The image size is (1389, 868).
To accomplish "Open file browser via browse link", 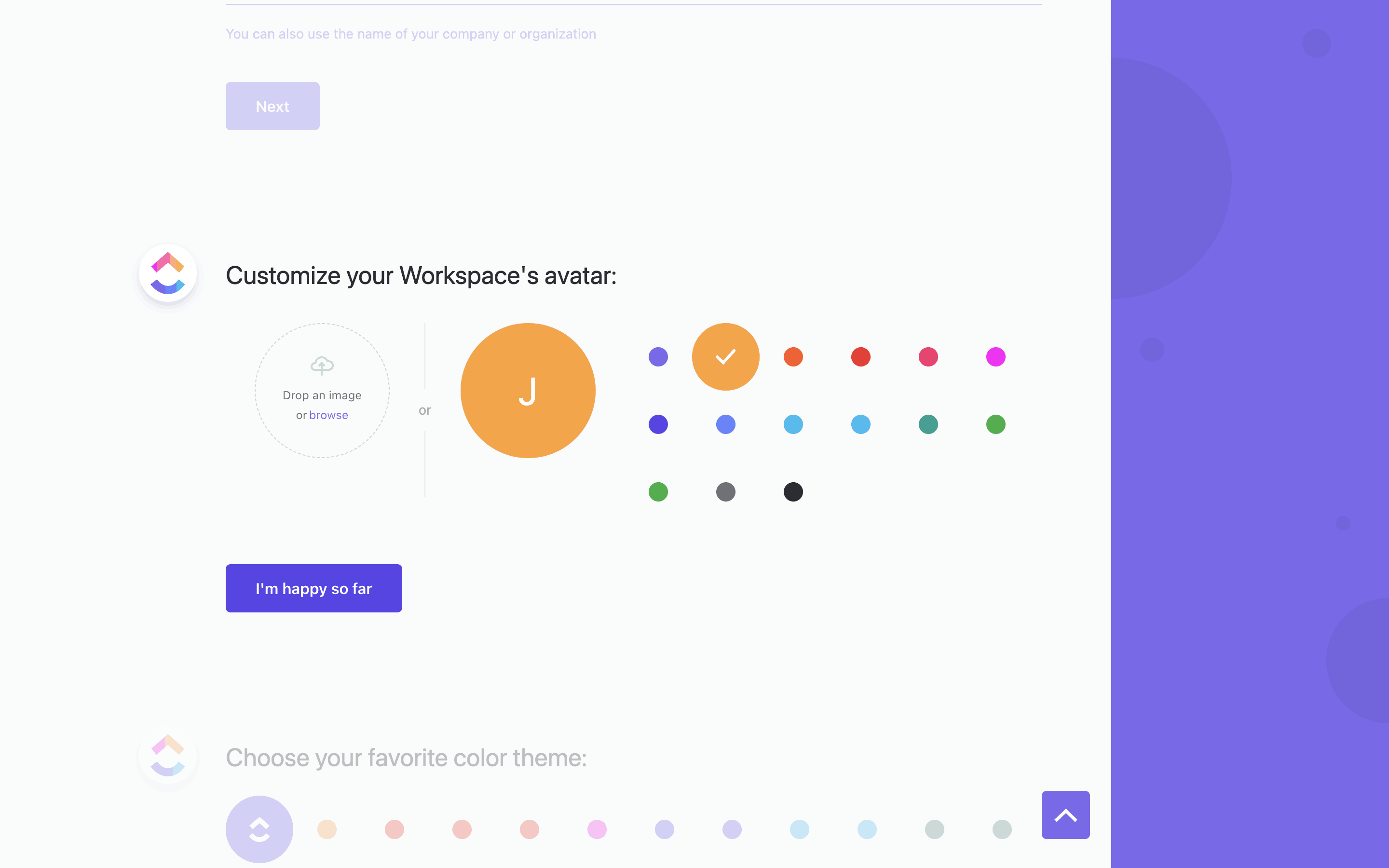I will (x=328, y=415).
